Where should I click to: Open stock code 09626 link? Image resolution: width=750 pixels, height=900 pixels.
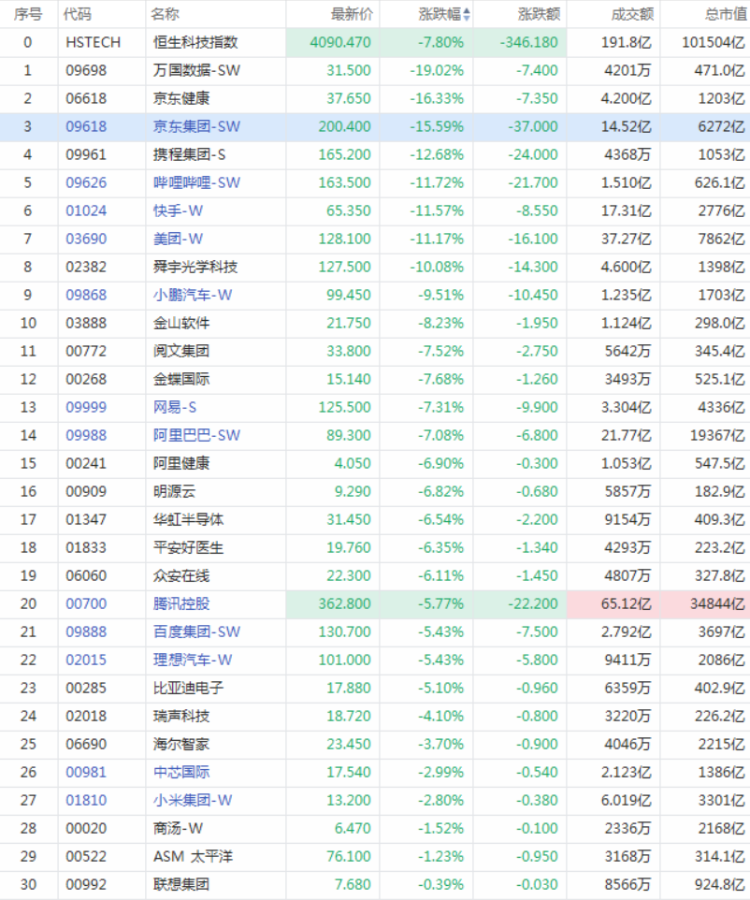[x=86, y=183]
